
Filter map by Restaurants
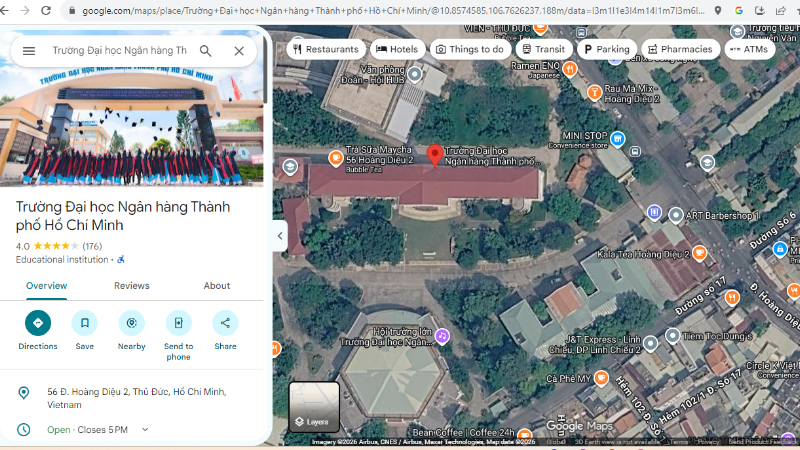(x=326, y=49)
